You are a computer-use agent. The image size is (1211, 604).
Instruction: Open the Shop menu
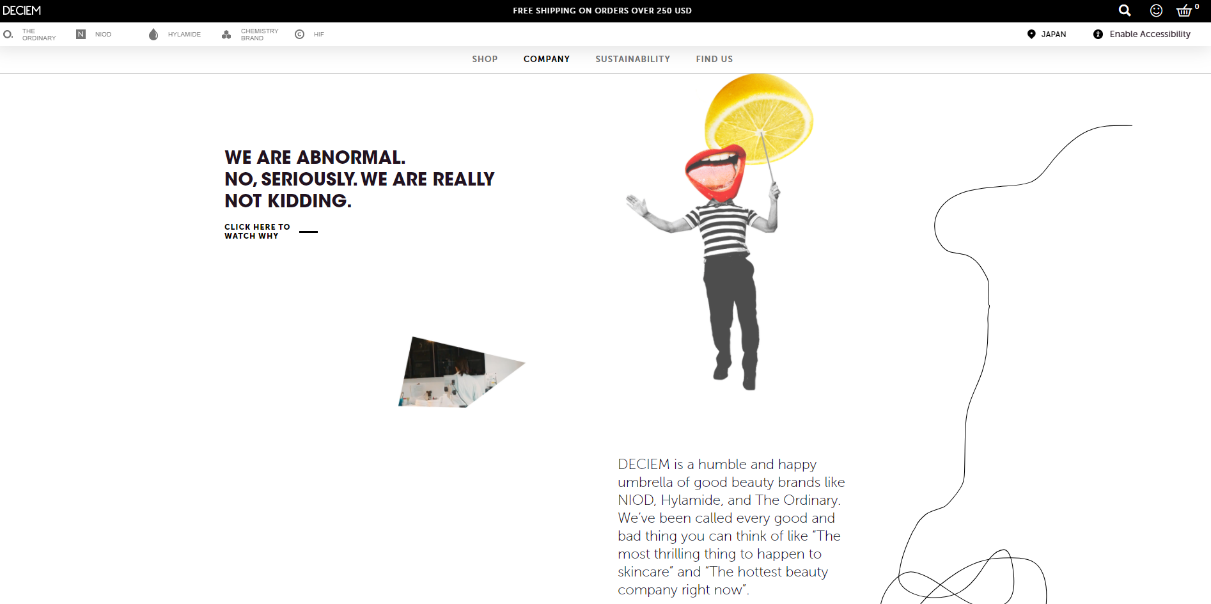(x=485, y=59)
